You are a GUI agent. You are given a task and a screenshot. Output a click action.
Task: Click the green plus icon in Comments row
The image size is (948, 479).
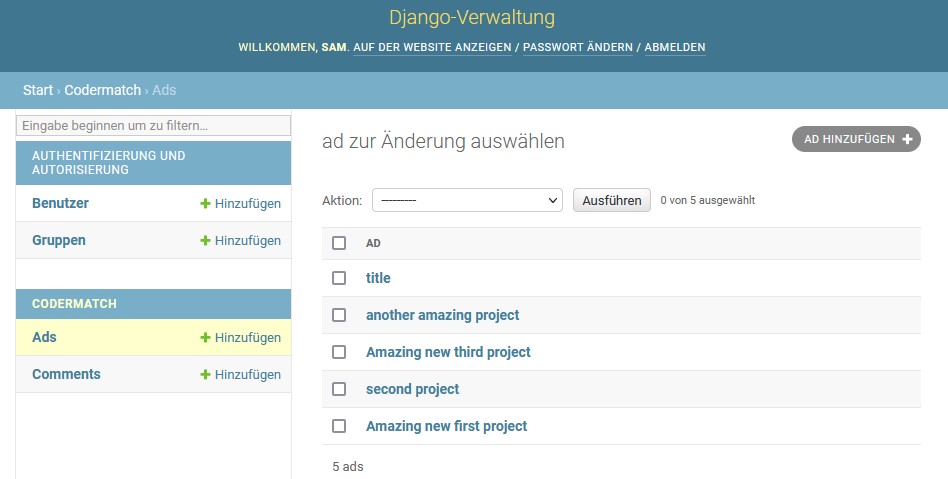[x=206, y=374]
